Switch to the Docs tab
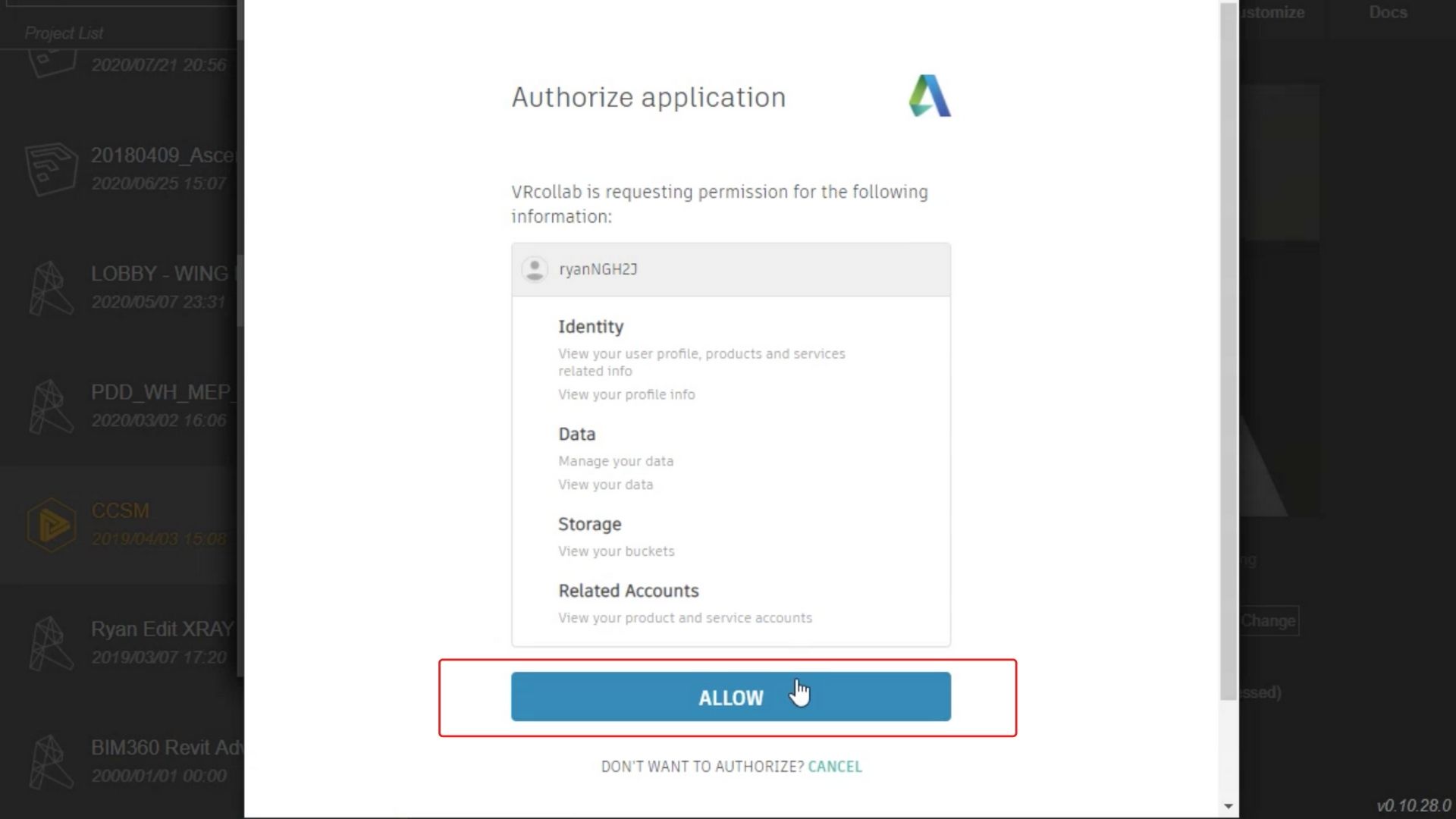 1388,13
